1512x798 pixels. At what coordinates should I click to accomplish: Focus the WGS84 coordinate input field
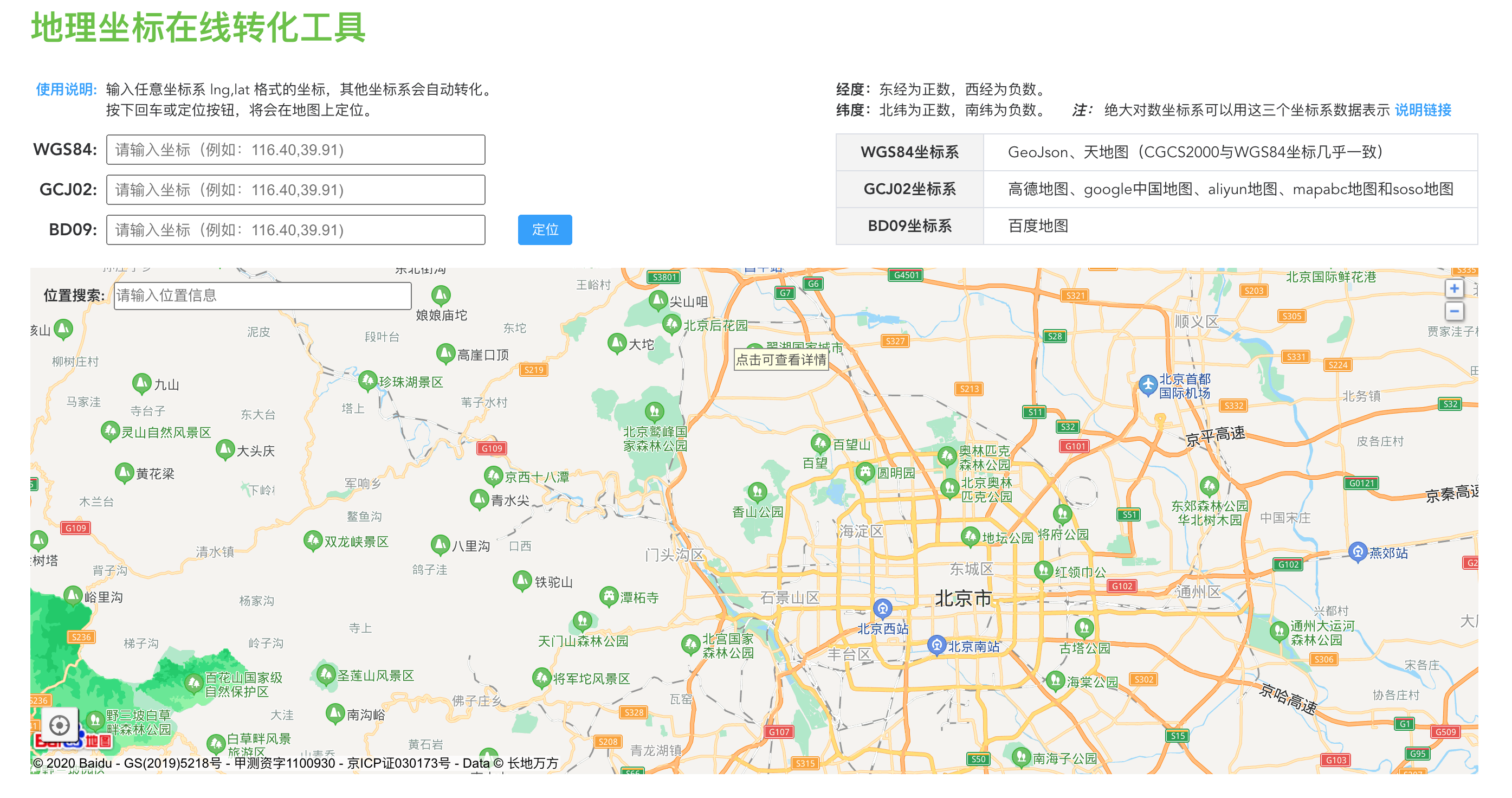(x=295, y=150)
